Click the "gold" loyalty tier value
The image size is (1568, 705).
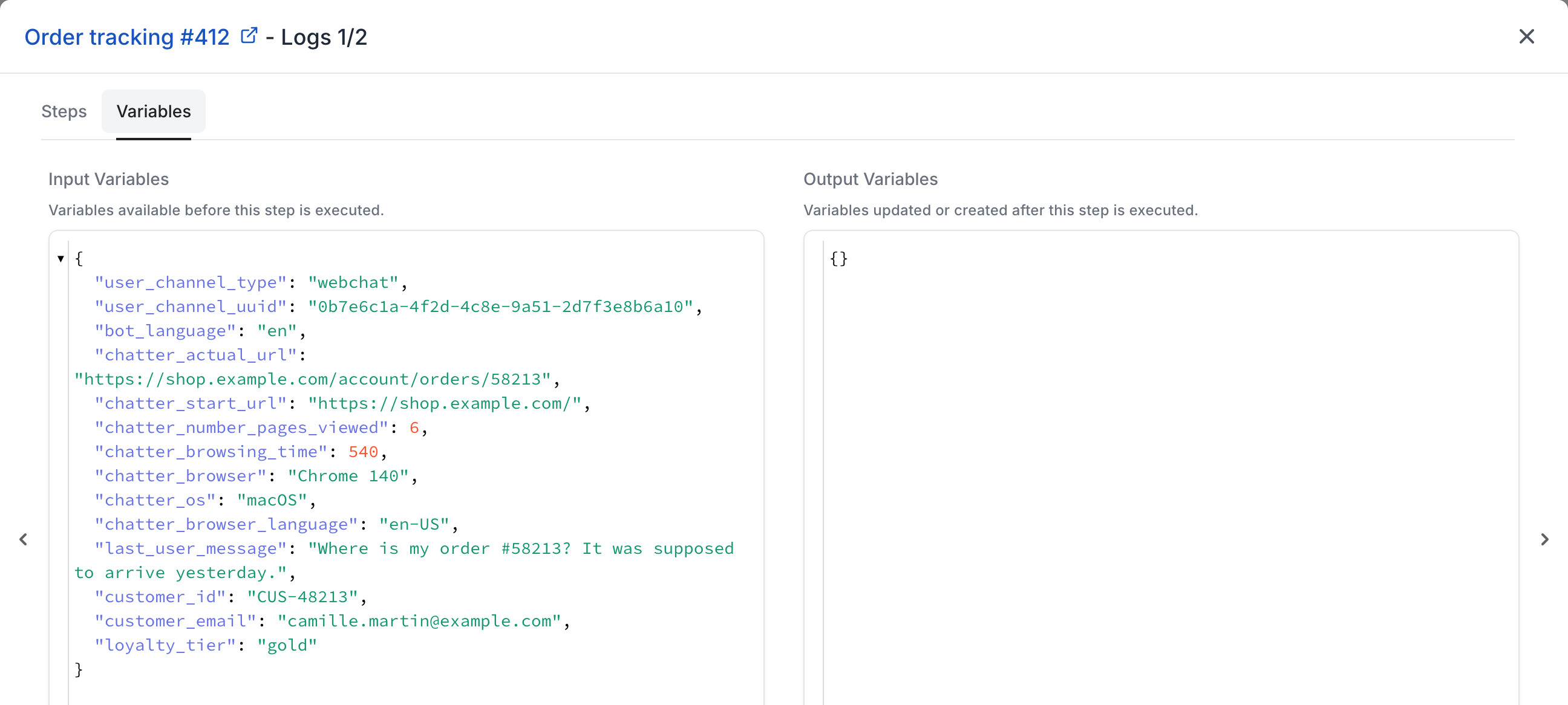(x=287, y=645)
